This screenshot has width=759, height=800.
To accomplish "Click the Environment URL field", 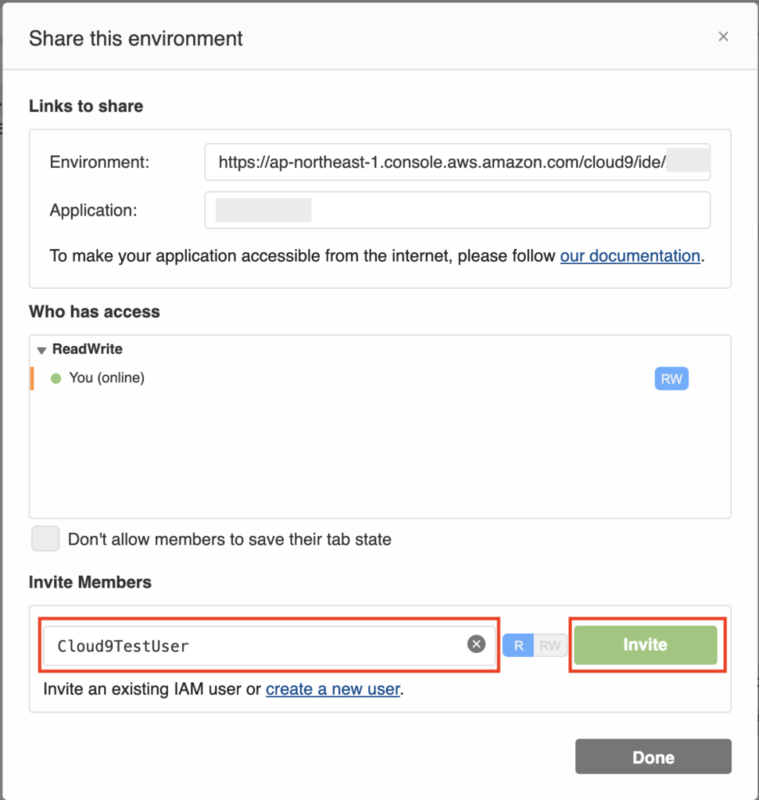I will 440,161.
